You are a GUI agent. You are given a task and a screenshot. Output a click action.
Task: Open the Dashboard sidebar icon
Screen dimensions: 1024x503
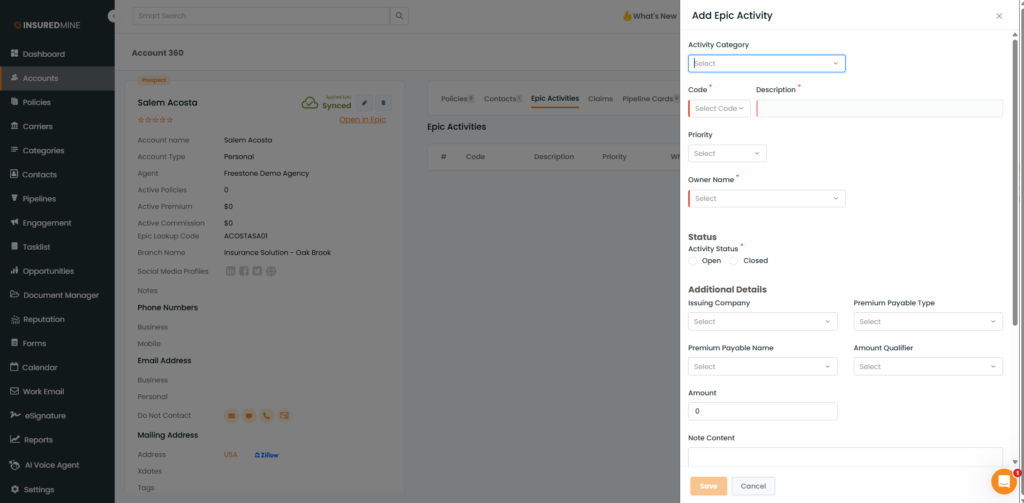(14, 54)
